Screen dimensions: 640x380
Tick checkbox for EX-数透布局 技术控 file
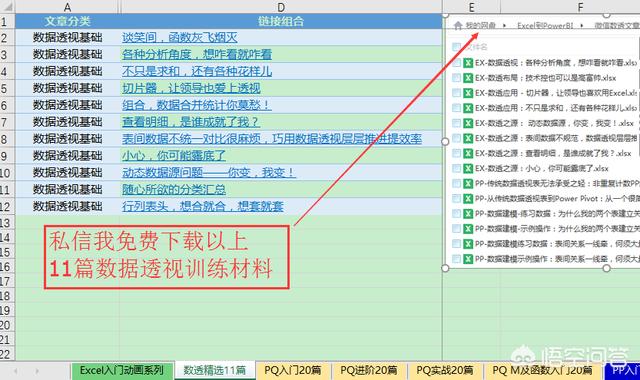point(456,78)
